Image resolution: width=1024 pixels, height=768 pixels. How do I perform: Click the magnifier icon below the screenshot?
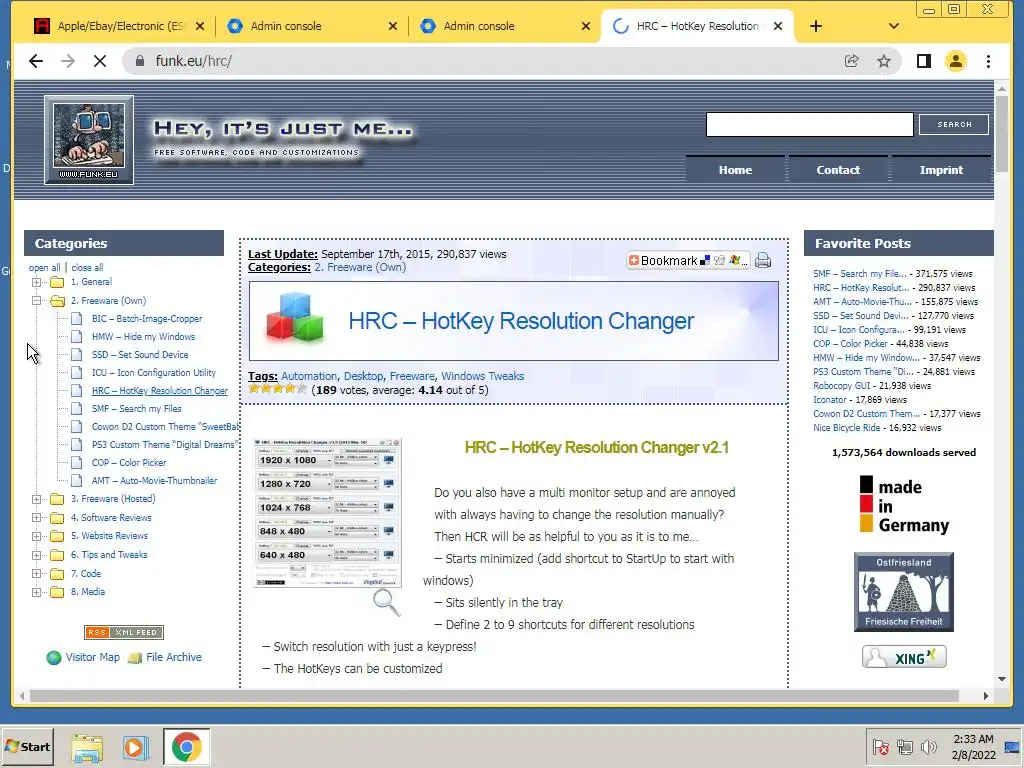(387, 602)
